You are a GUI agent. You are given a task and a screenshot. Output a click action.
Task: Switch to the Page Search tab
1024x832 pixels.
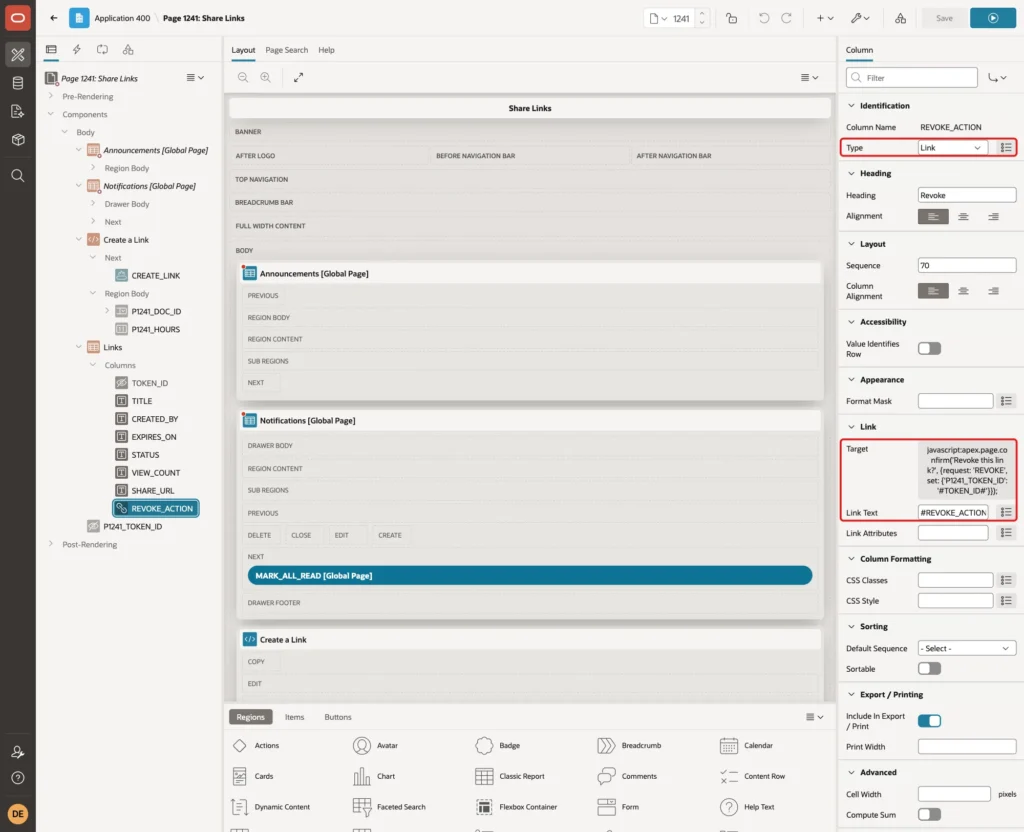point(286,50)
